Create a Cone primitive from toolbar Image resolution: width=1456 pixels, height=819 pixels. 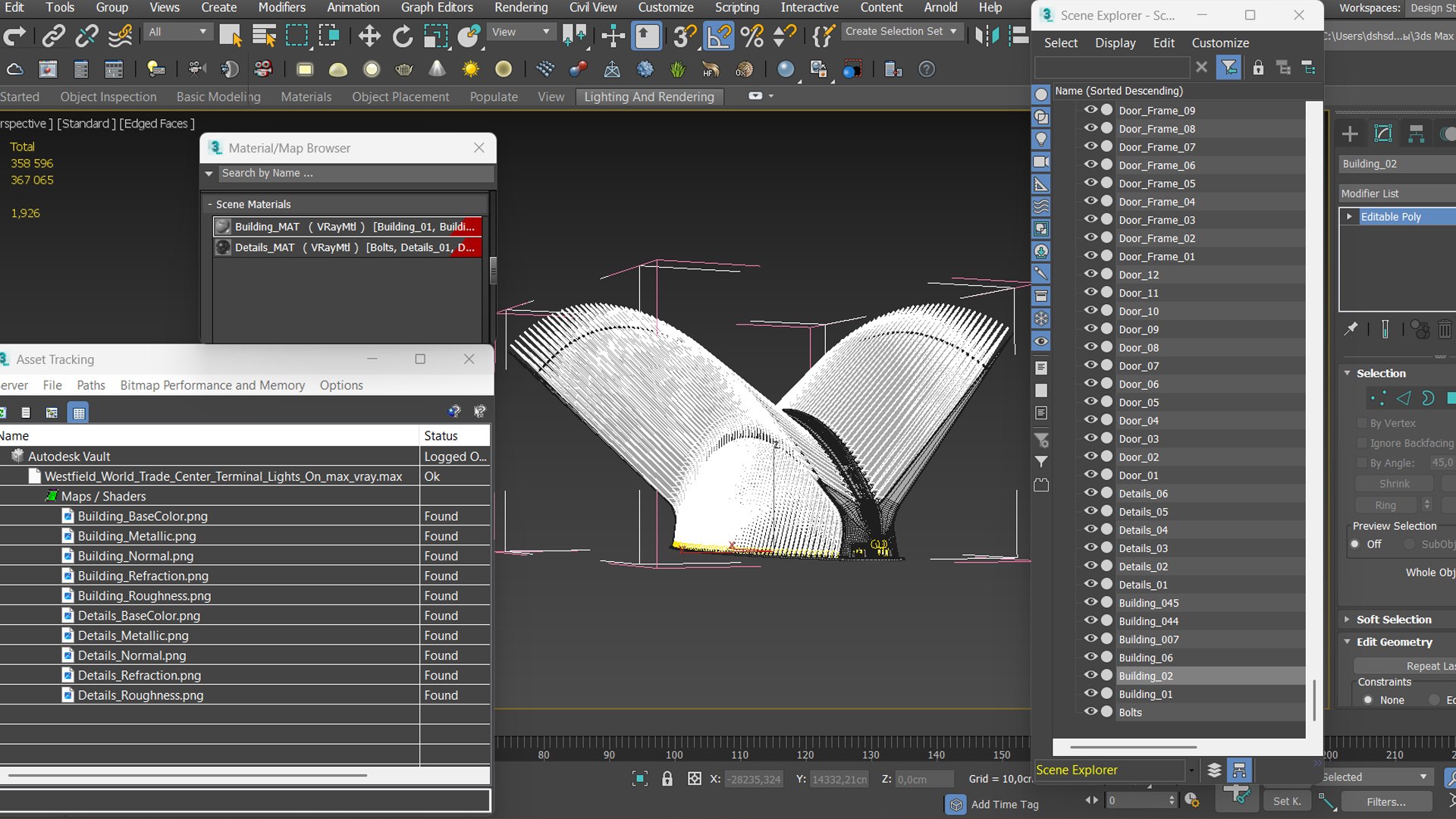point(438,70)
